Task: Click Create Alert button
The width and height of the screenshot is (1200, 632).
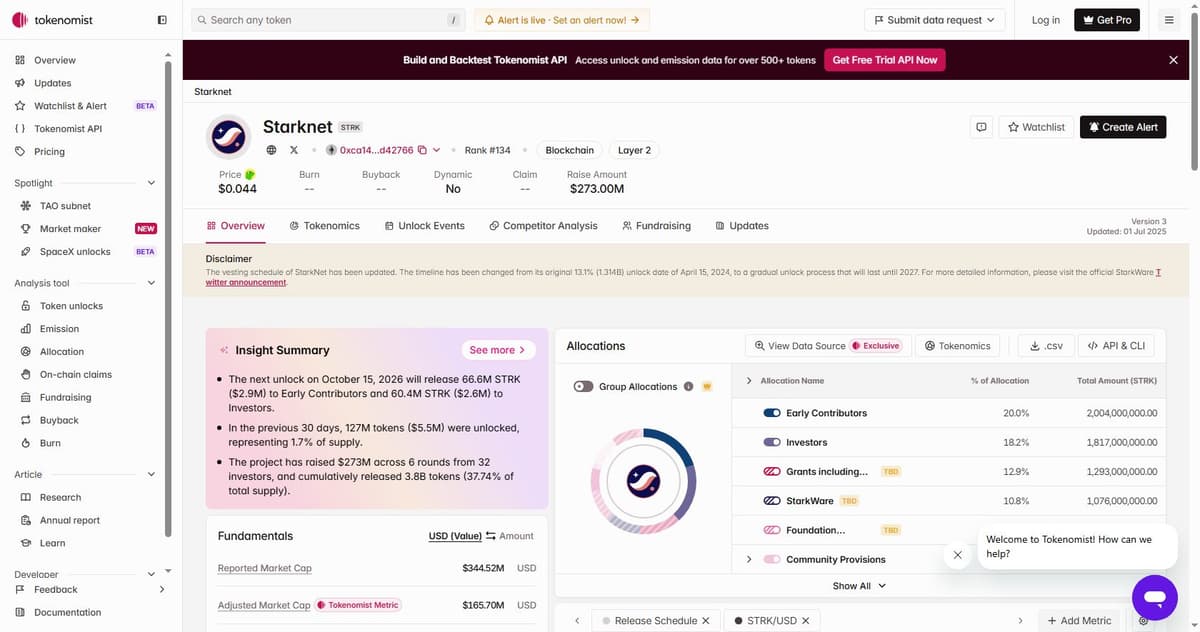Action: click(1123, 127)
